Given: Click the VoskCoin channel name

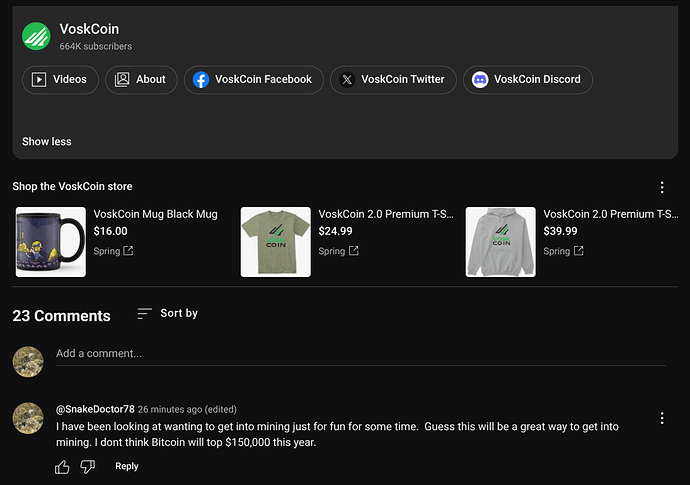Looking at the screenshot, I should [x=89, y=29].
